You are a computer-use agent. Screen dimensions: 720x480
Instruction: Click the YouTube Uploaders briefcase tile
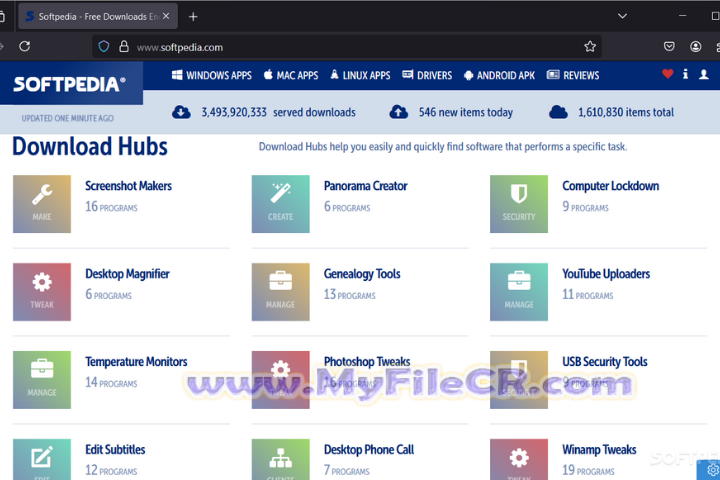pyautogui.click(x=519, y=292)
